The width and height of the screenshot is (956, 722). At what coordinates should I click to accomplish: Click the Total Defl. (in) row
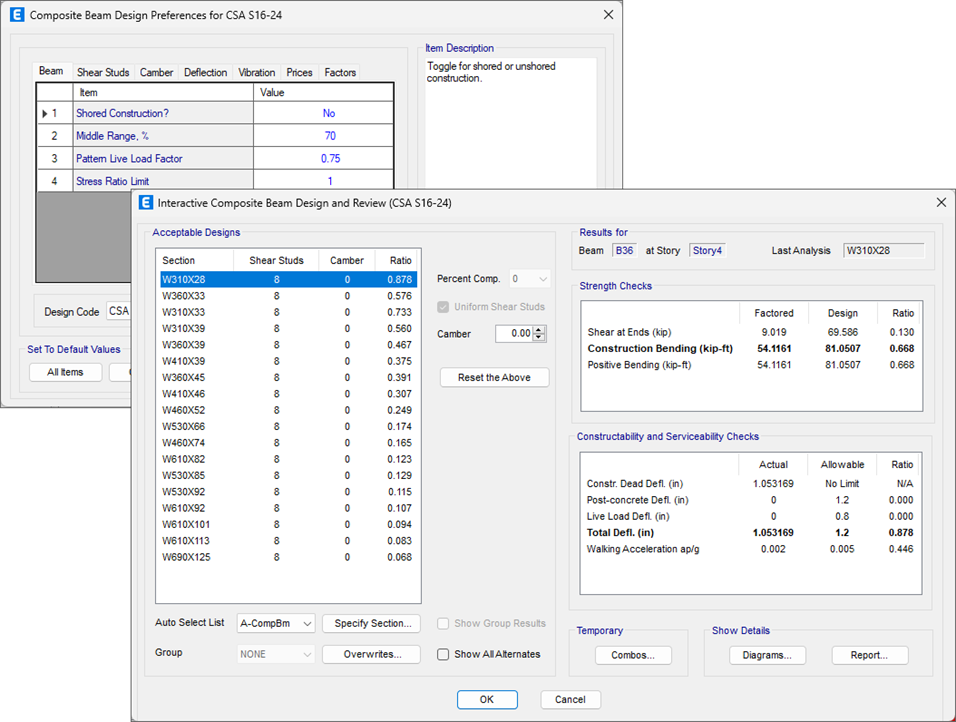[751, 533]
